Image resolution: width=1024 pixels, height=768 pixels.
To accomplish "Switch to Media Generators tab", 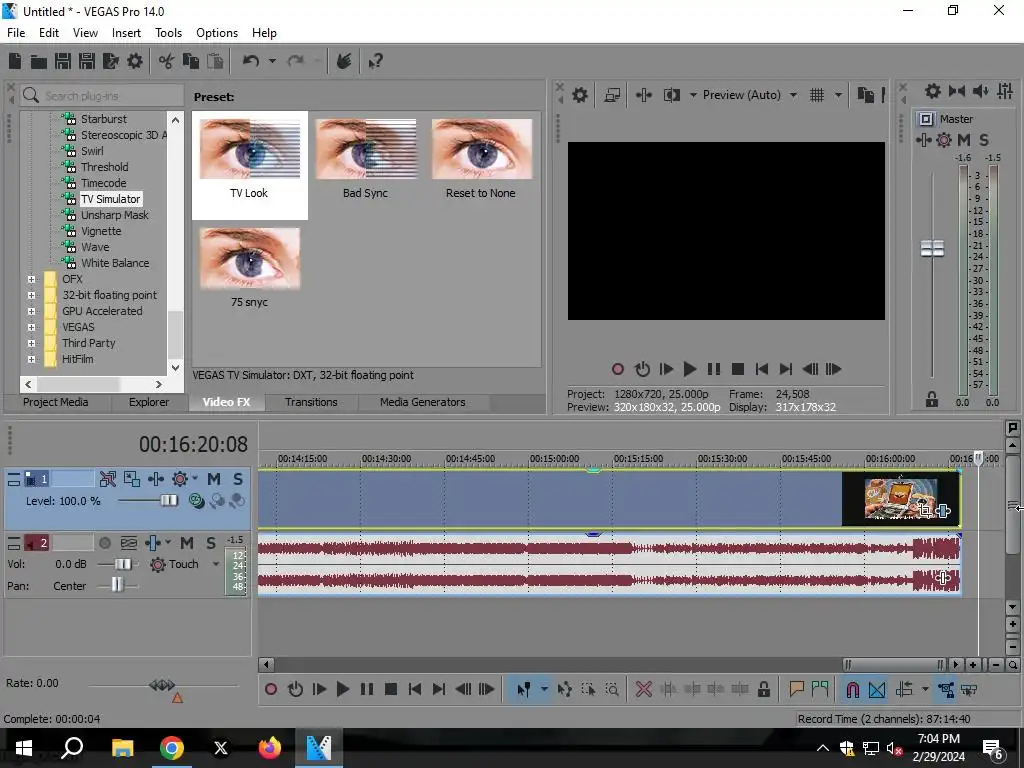I will click(423, 402).
